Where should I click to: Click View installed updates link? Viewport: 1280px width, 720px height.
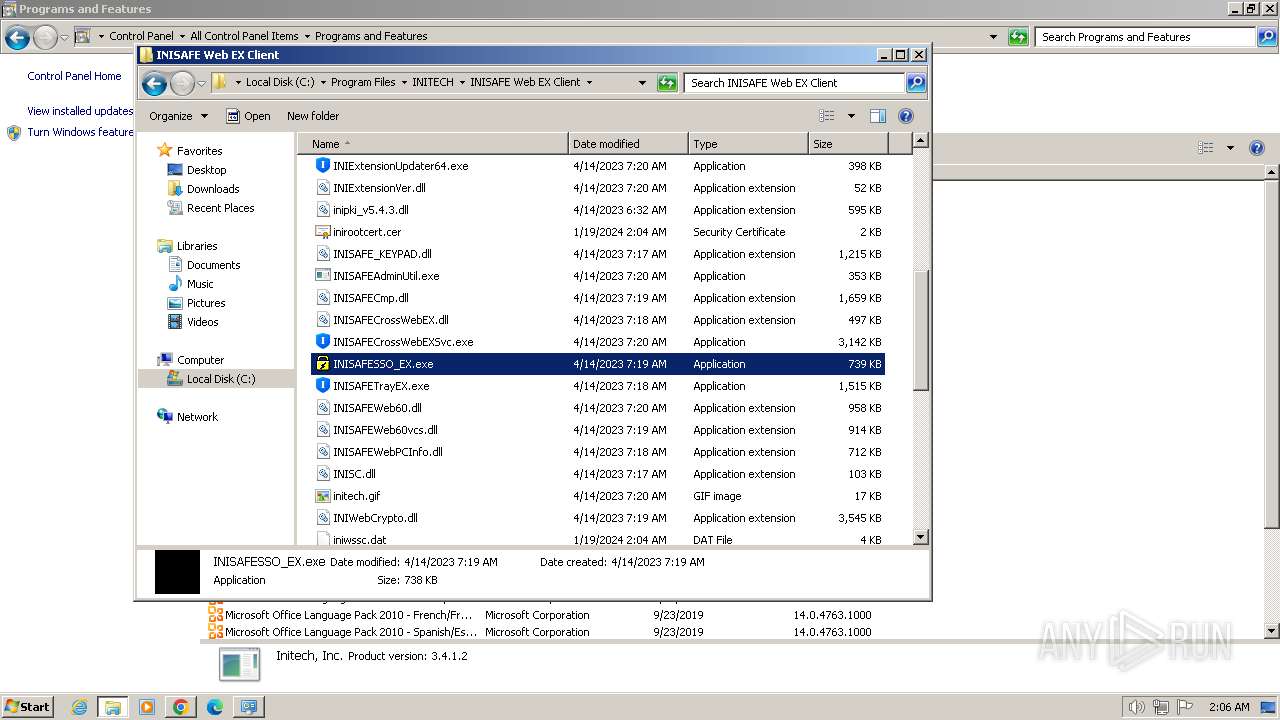80,111
